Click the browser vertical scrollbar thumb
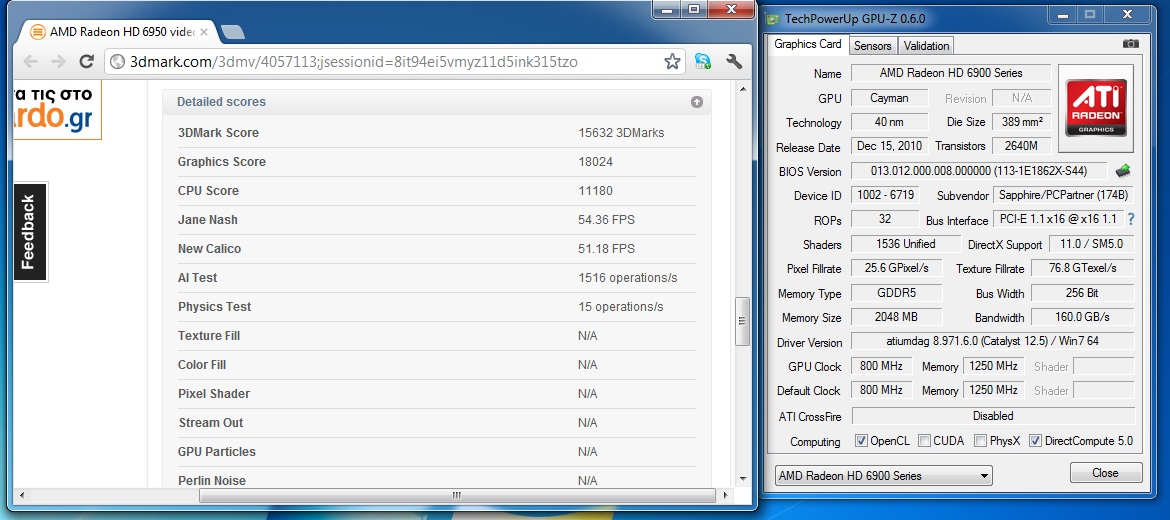 pyautogui.click(x=742, y=321)
